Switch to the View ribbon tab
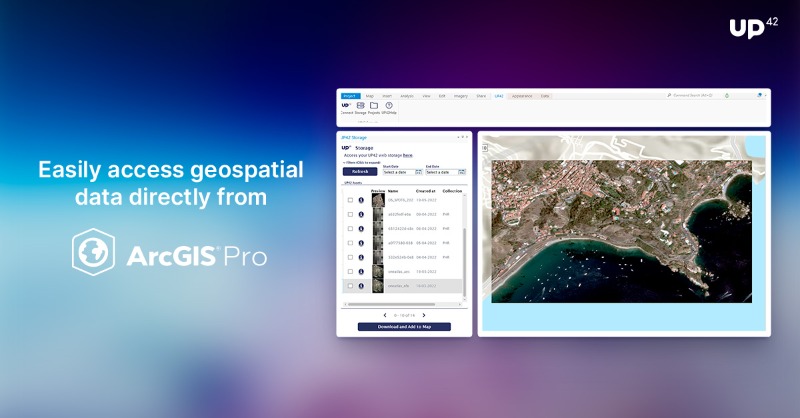The height and width of the screenshot is (418, 800). click(x=426, y=96)
